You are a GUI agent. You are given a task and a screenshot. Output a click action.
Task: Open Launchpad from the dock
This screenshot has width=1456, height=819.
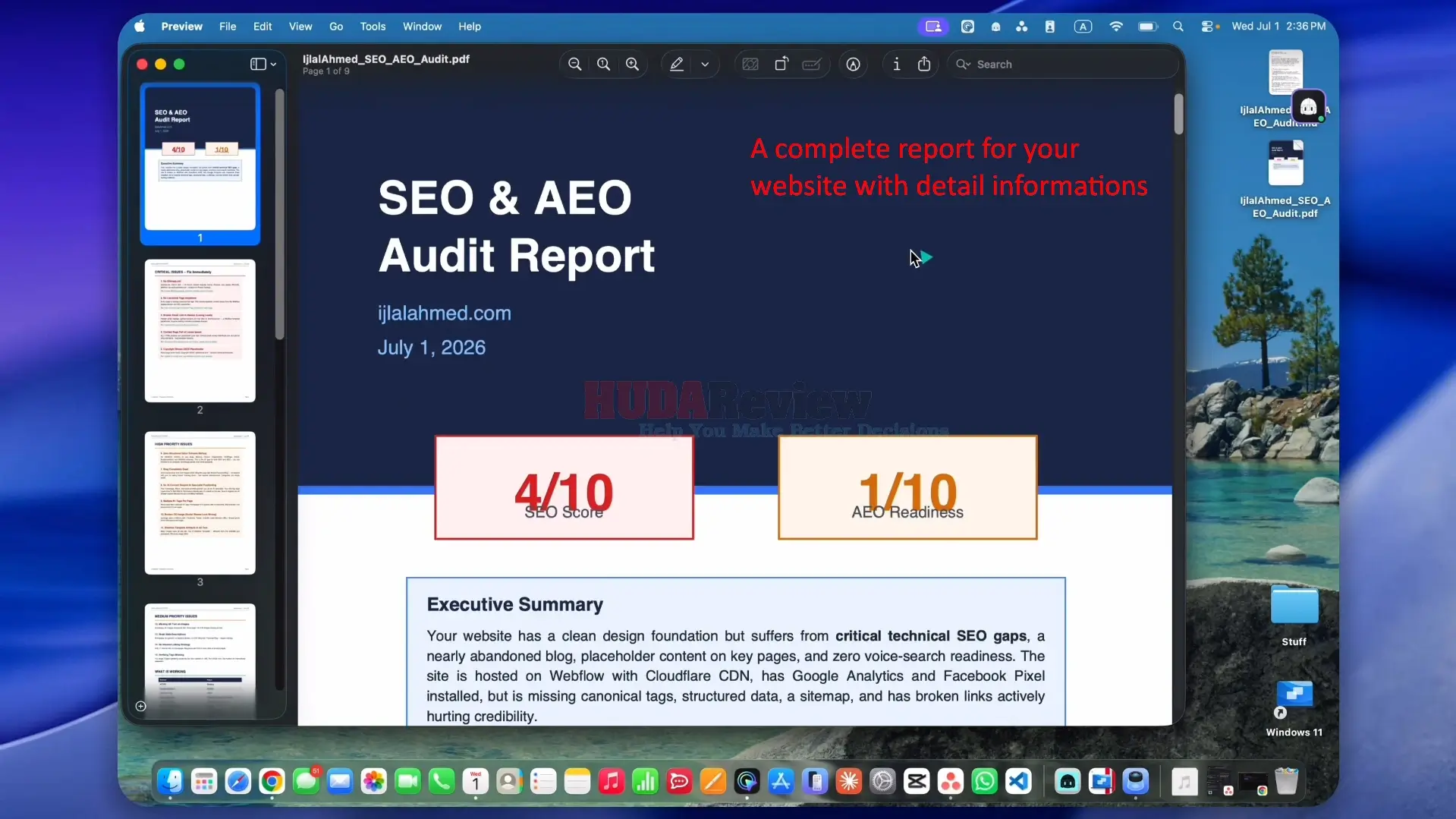click(x=204, y=781)
